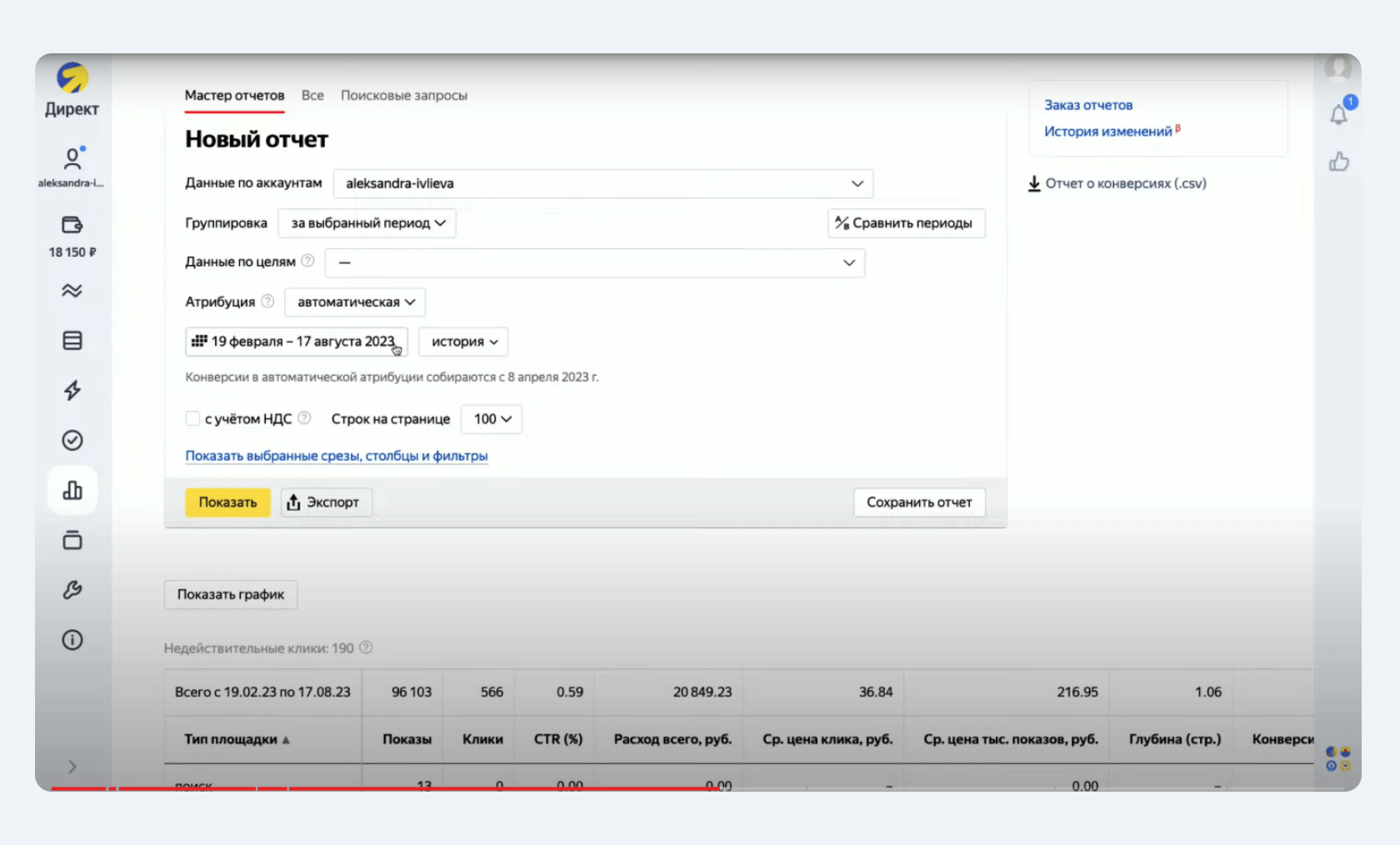Screen dimensions: 1400x845
Task: Click the Ср. цена тыс. показов header
Action: 1011,739
